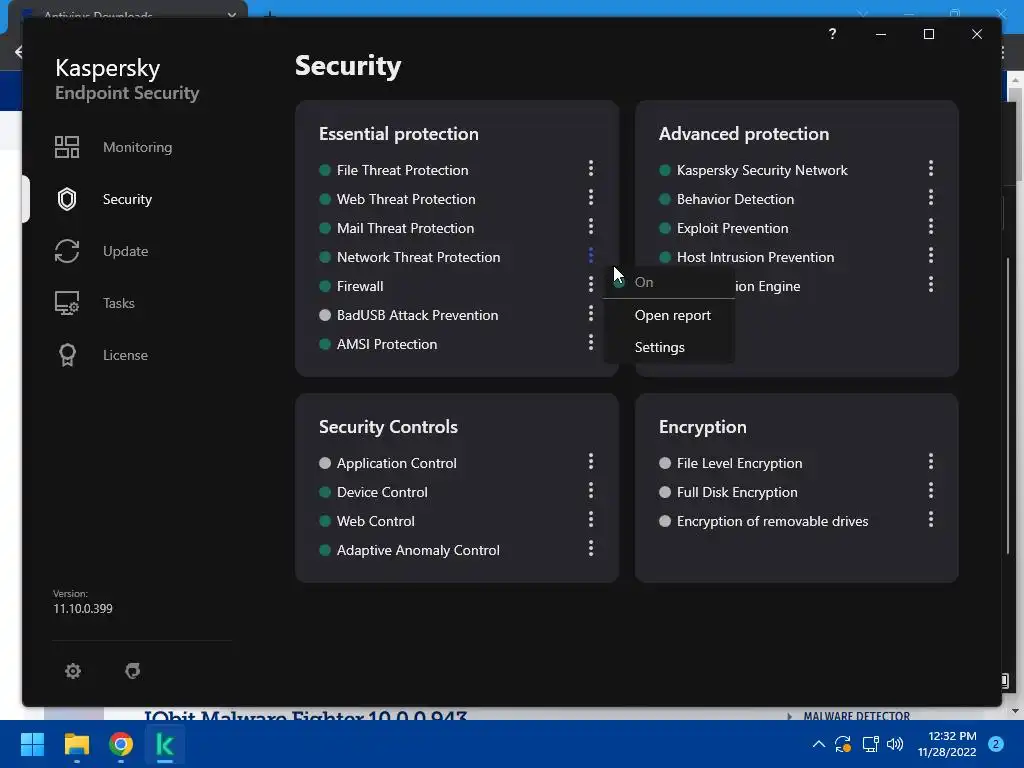This screenshot has height=768, width=1024.
Task: Open Encryption of removable drives three-dot menu
Action: tap(931, 519)
